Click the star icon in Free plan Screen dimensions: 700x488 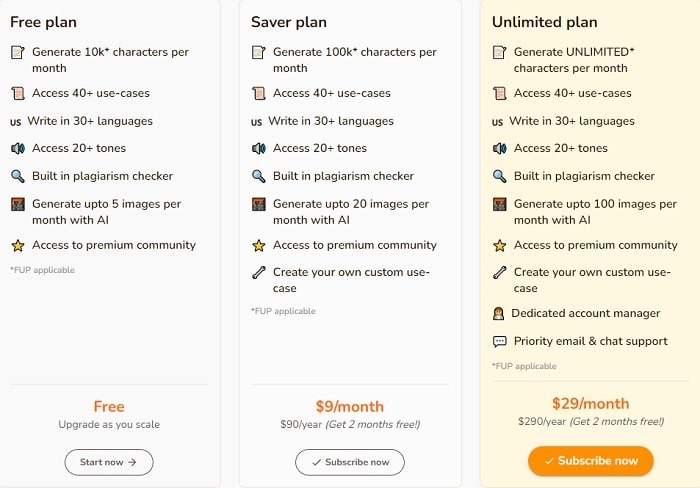pyautogui.click(x=18, y=246)
